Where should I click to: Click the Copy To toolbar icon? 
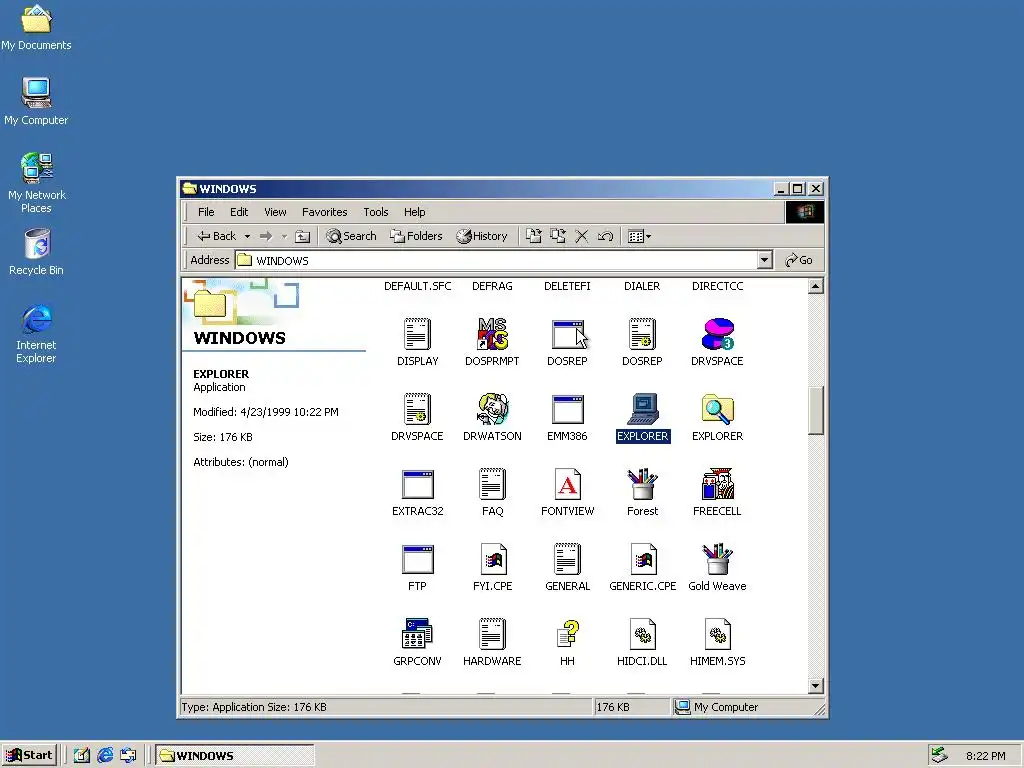558,236
